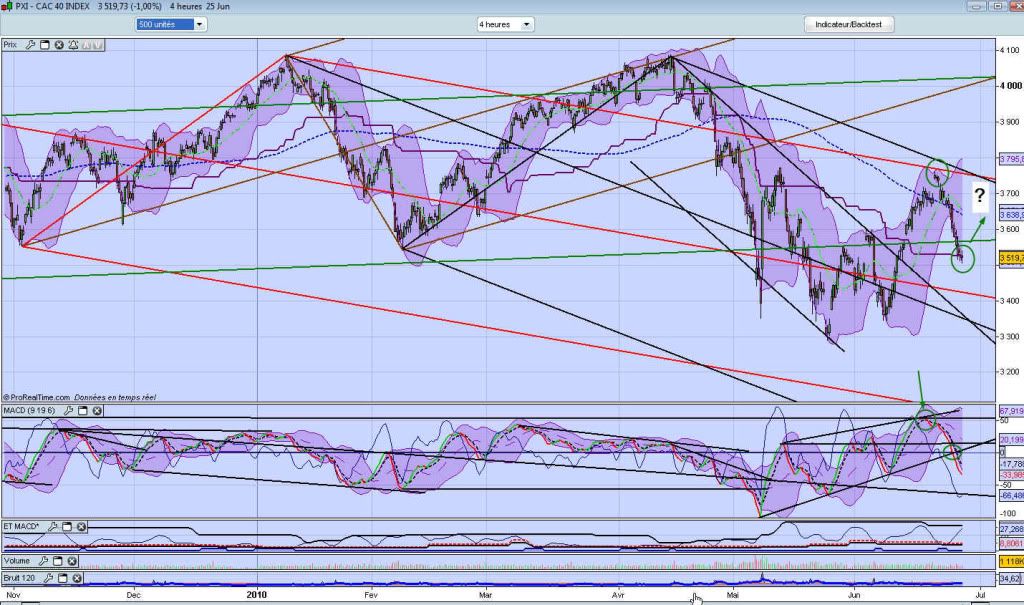Image resolution: width=1024 pixels, height=605 pixels.
Task: Click the 3 519 current price marker
Action: click(x=1009, y=258)
